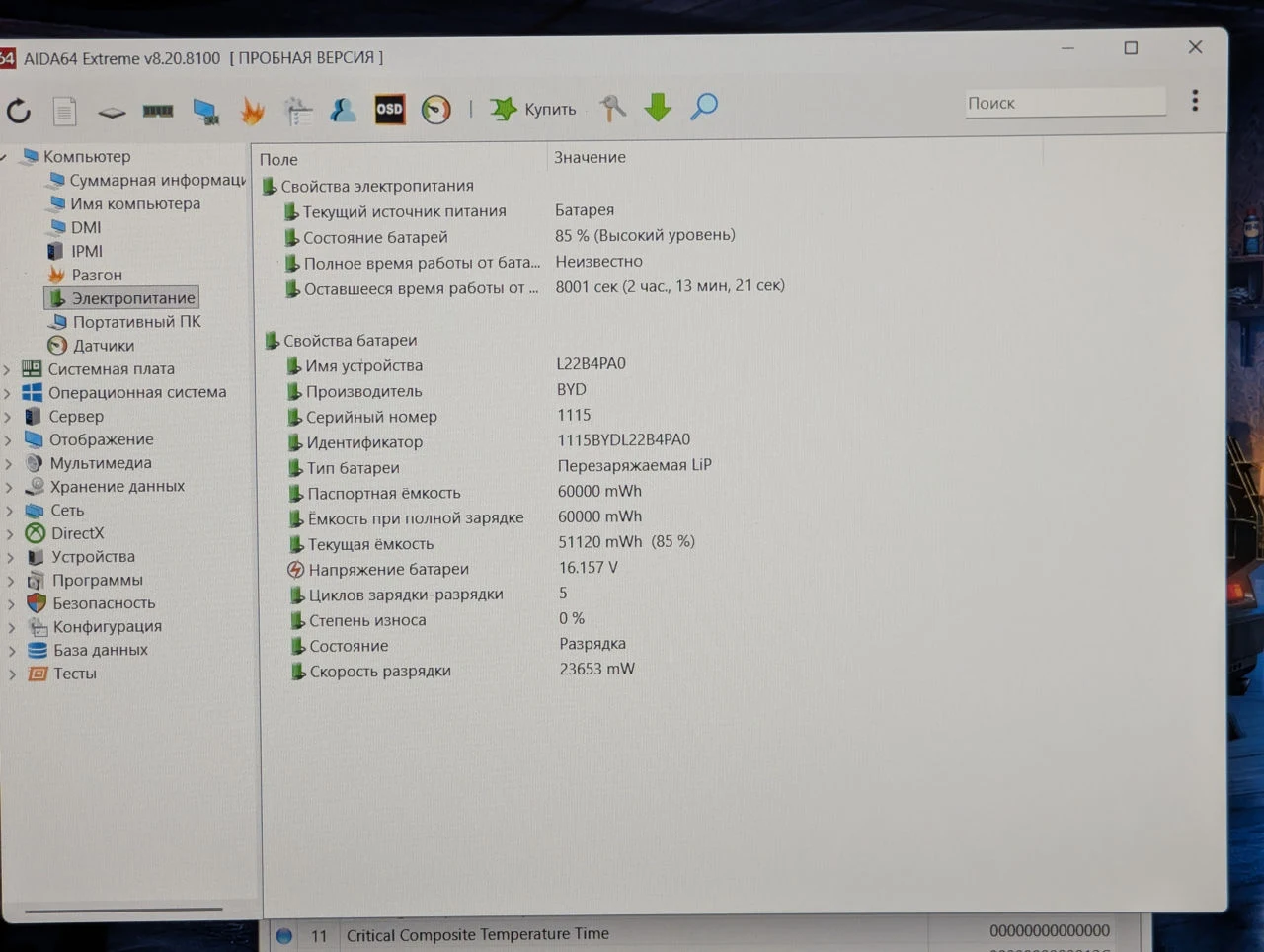Screen dimensions: 1264x952
Task: Open the OSD panel icon
Action: point(389,109)
